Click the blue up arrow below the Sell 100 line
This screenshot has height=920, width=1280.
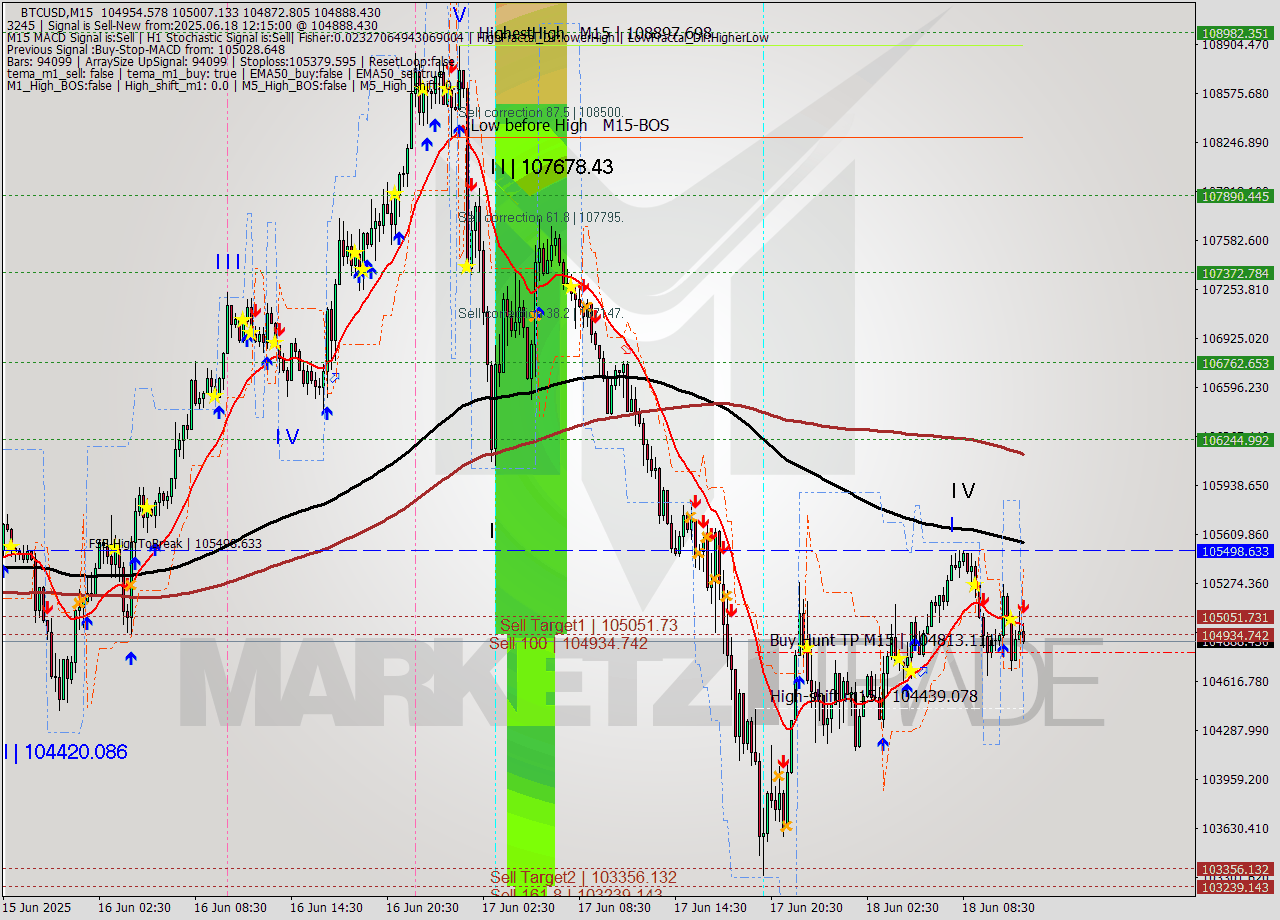[x=131, y=658]
